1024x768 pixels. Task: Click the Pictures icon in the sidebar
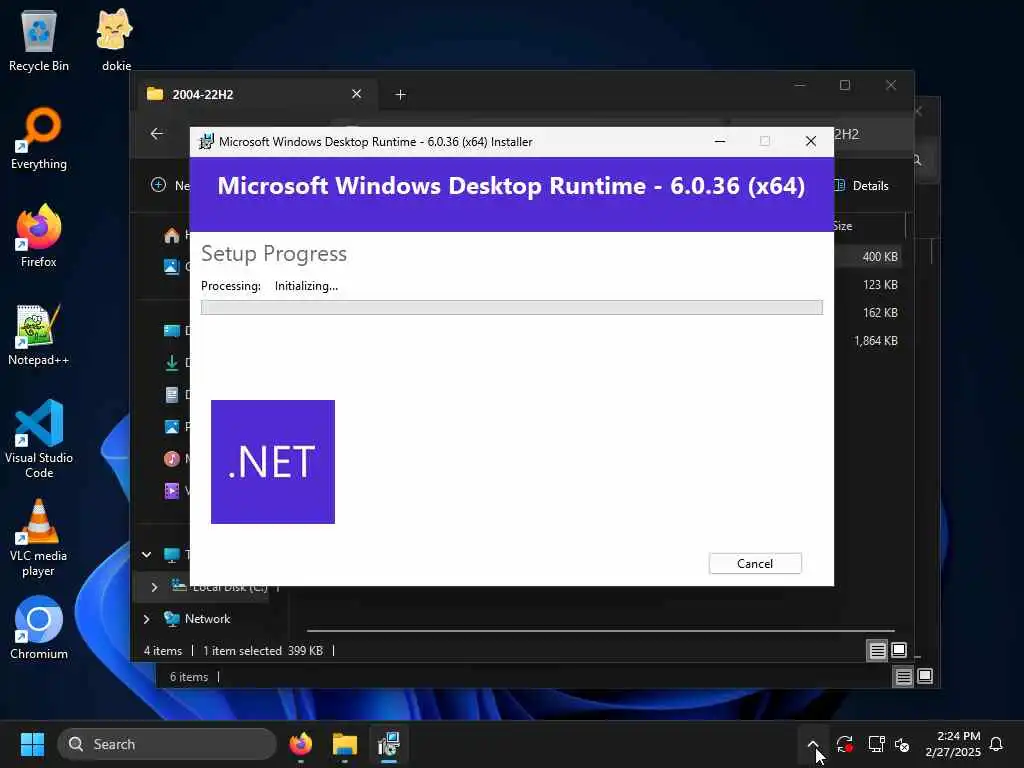click(x=172, y=426)
